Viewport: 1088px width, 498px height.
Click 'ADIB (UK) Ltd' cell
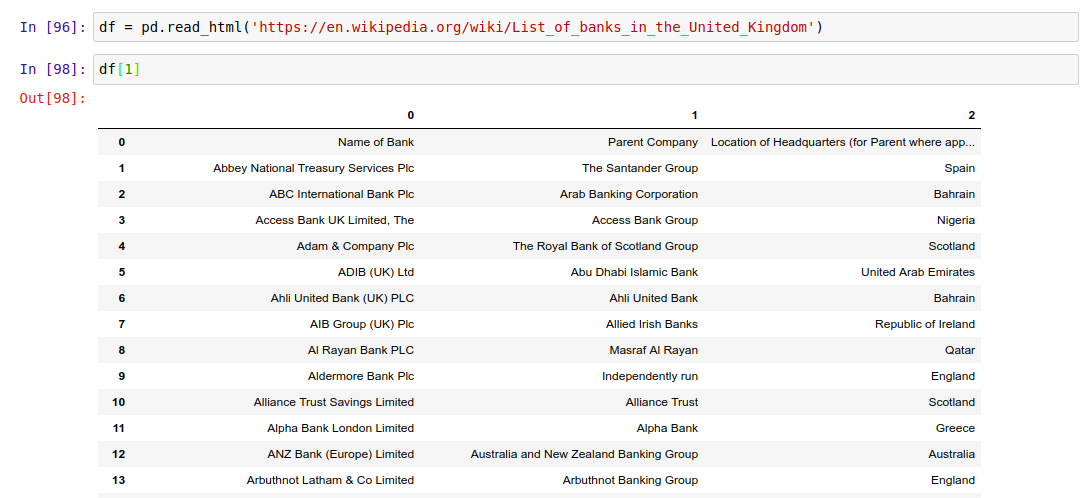[376, 272]
